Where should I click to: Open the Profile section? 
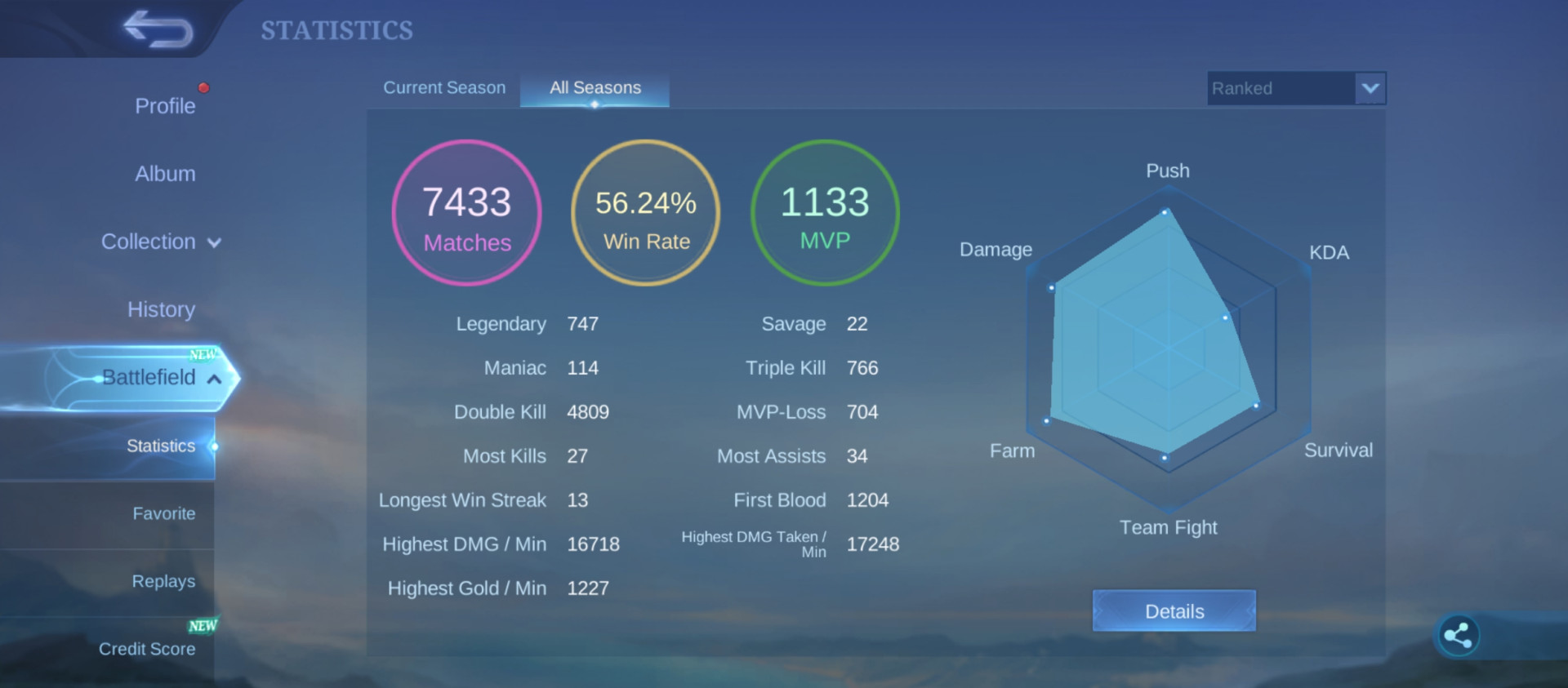(x=165, y=106)
